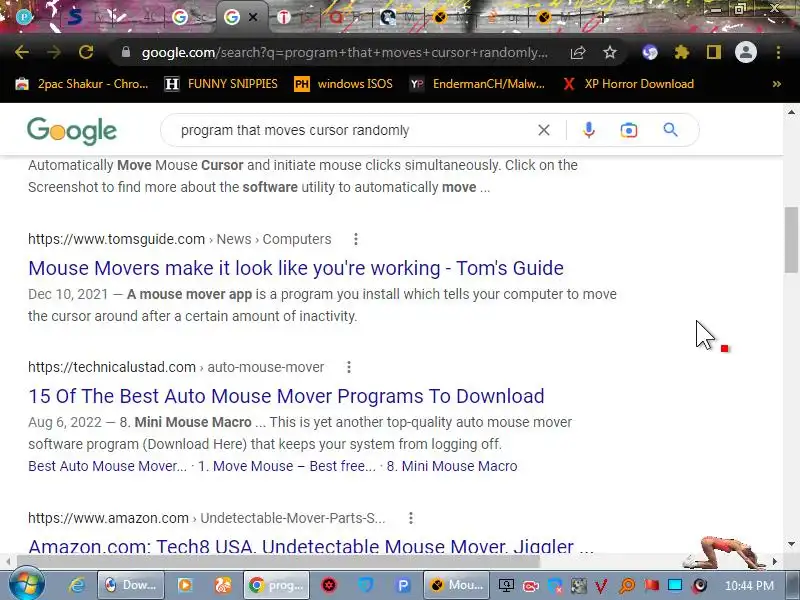Click the vertical scrollbar thumb
This screenshot has height=600, width=800.
point(791,240)
